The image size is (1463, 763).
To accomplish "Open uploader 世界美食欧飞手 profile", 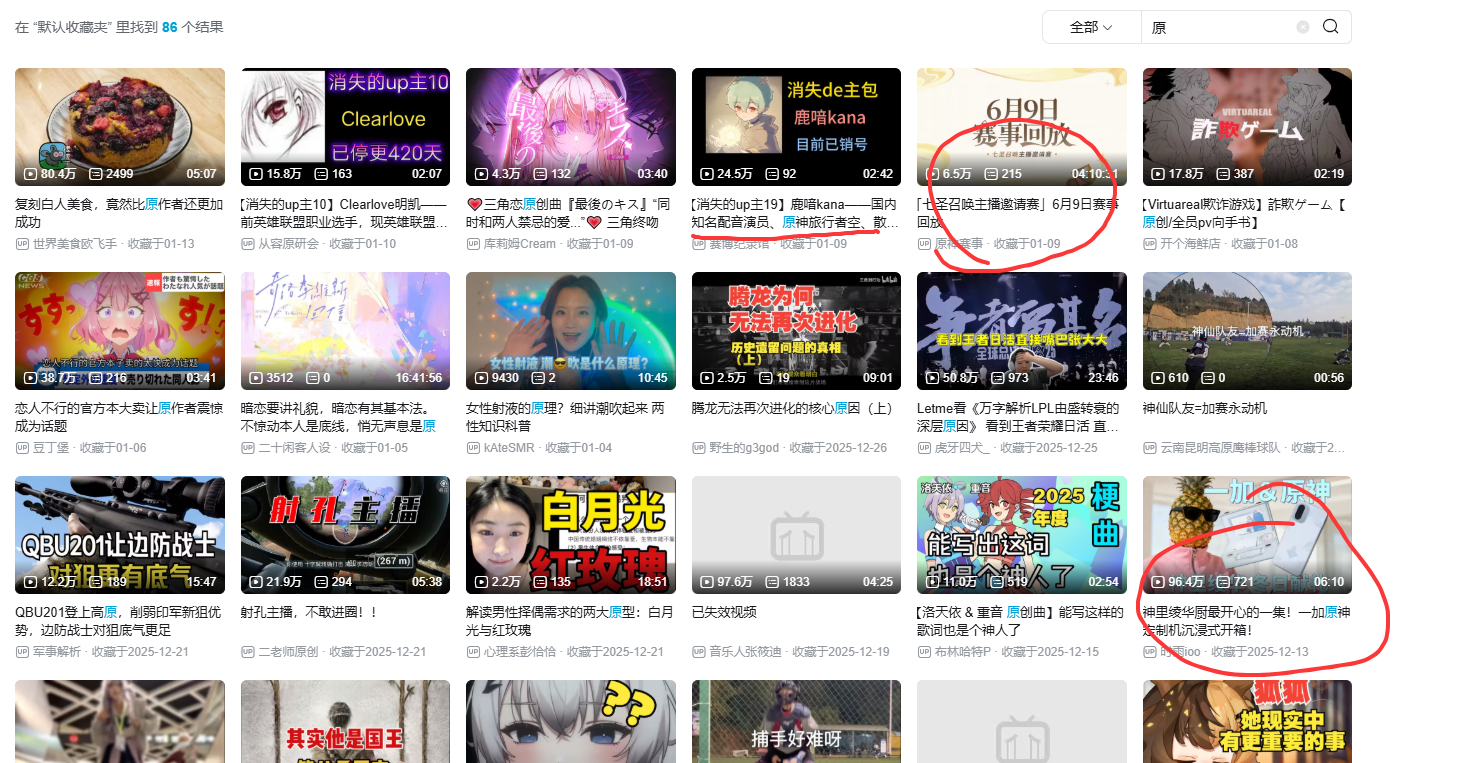I will (74, 244).
